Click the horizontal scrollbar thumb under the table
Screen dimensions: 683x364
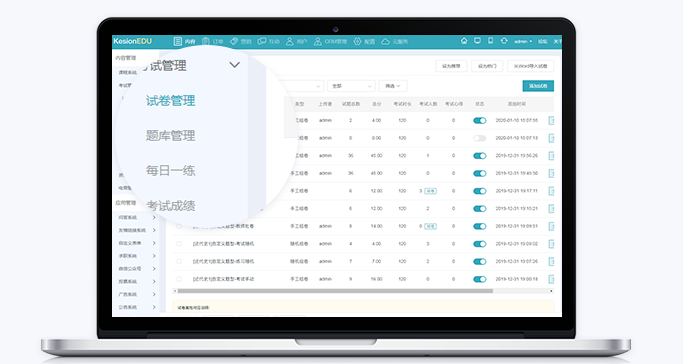(x=335, y=291)
